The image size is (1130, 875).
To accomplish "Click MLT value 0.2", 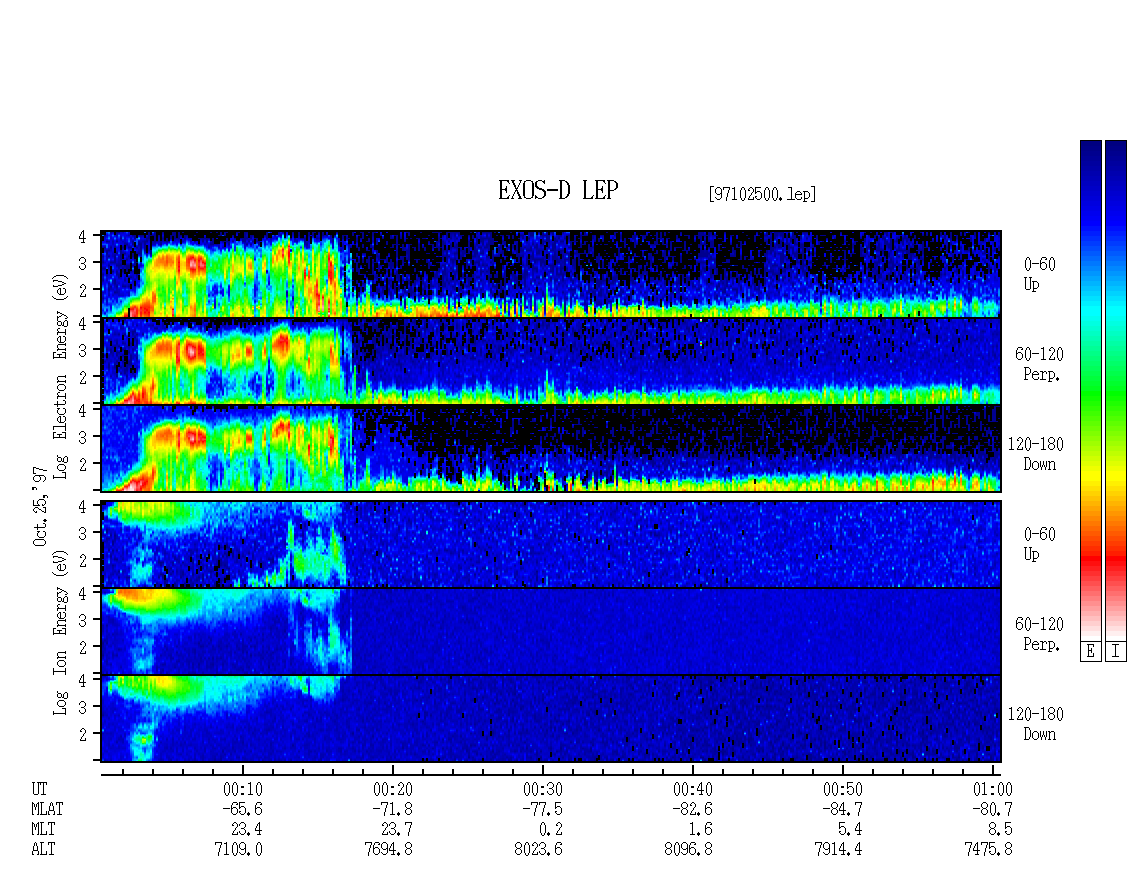I will point(551,830).
